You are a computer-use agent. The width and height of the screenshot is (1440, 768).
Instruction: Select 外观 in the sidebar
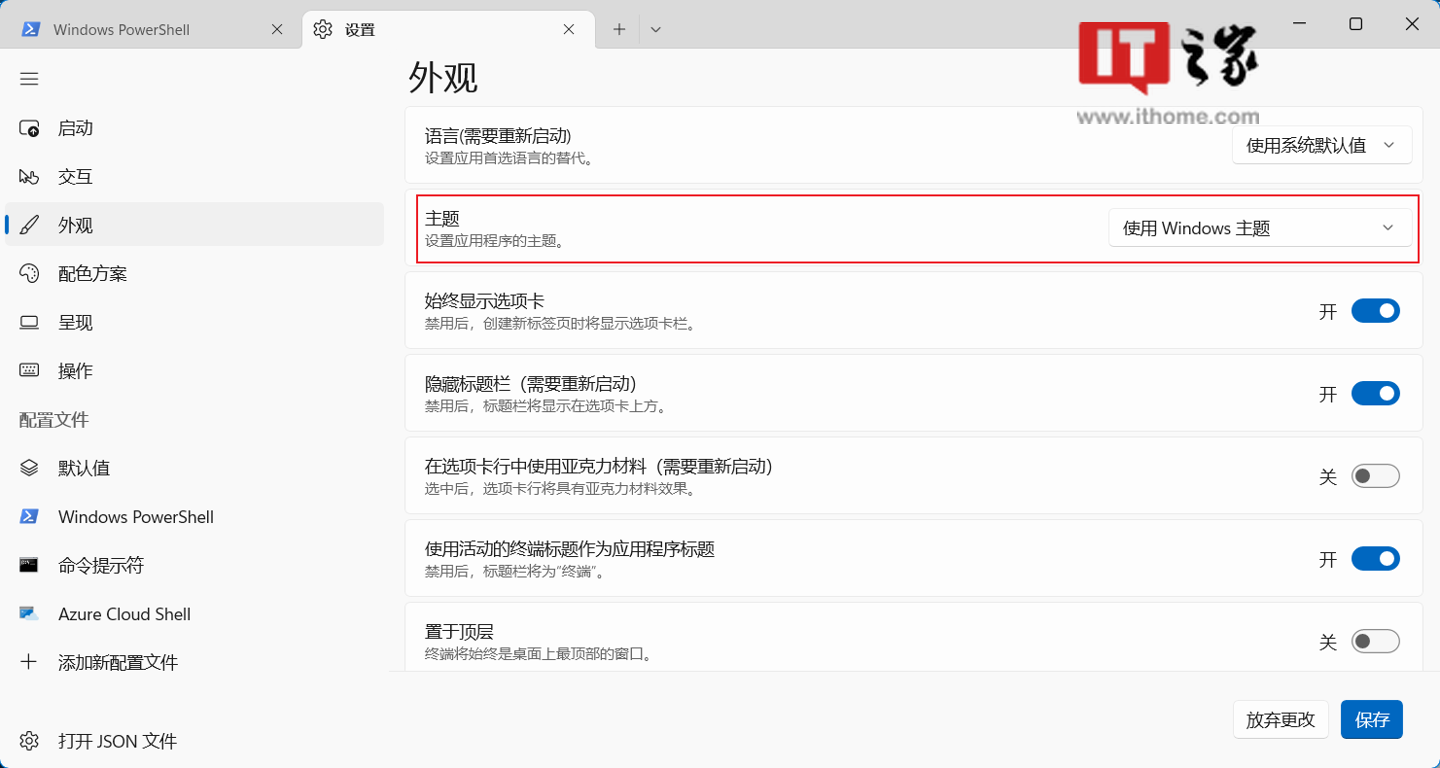(194, 225)
